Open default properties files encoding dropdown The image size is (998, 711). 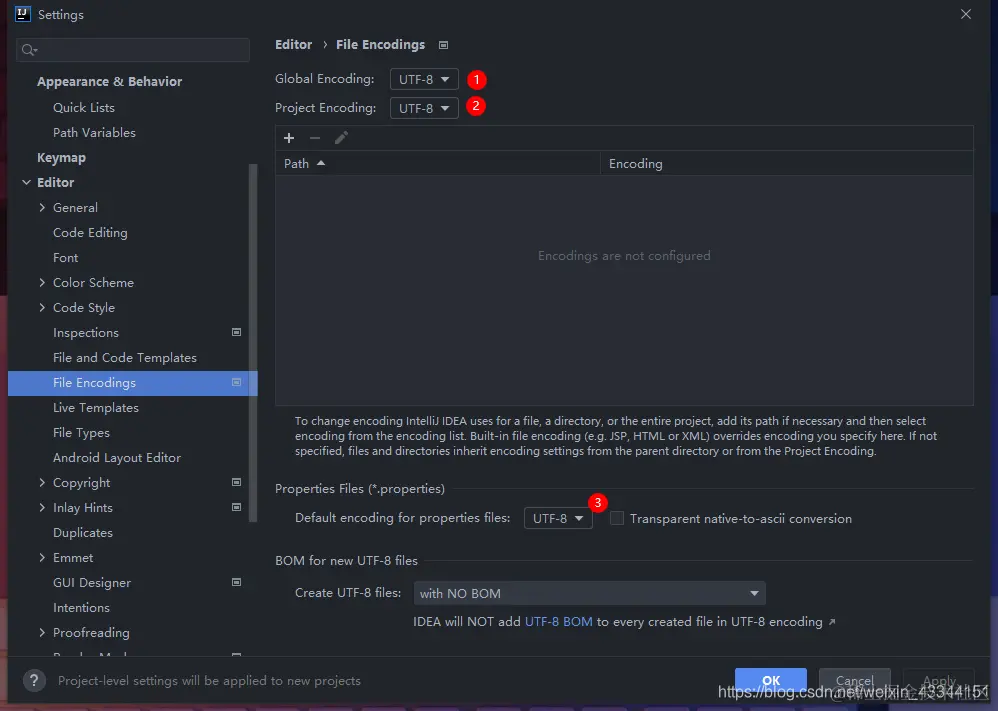point(558,518)
